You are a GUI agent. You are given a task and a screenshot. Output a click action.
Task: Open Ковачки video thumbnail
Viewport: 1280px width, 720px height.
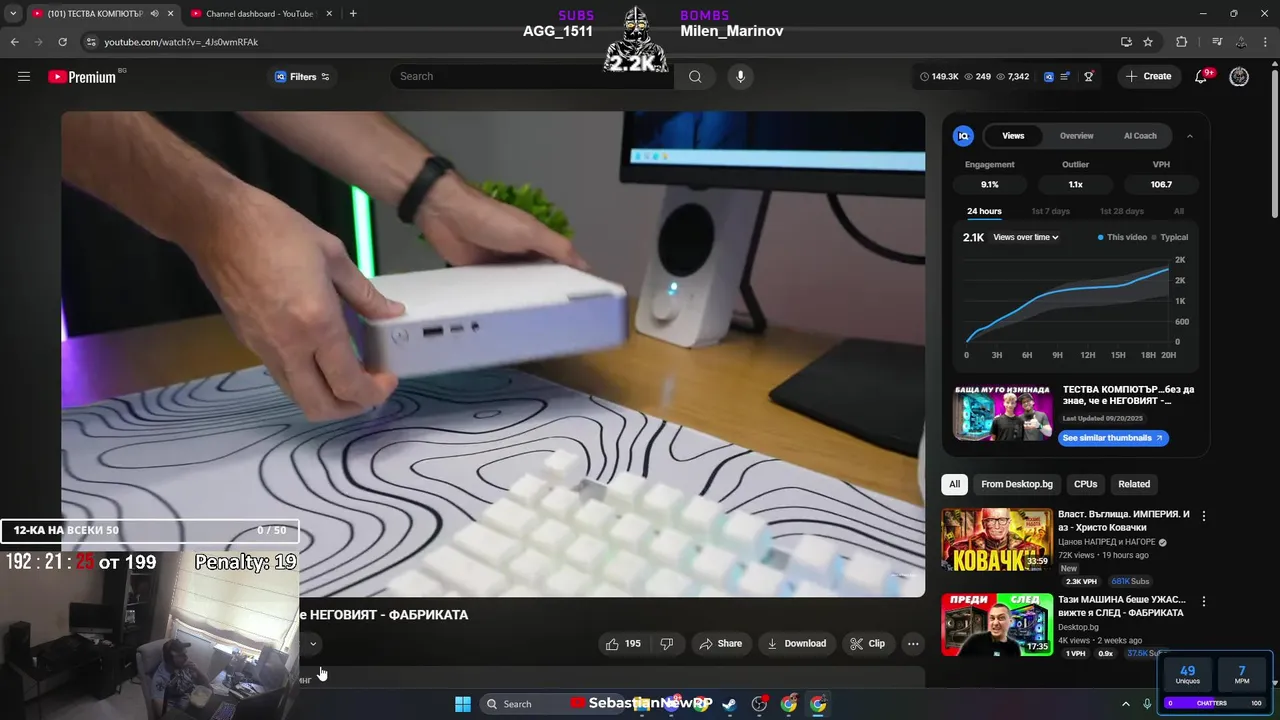pyautogui.click(x=997, y=539)
